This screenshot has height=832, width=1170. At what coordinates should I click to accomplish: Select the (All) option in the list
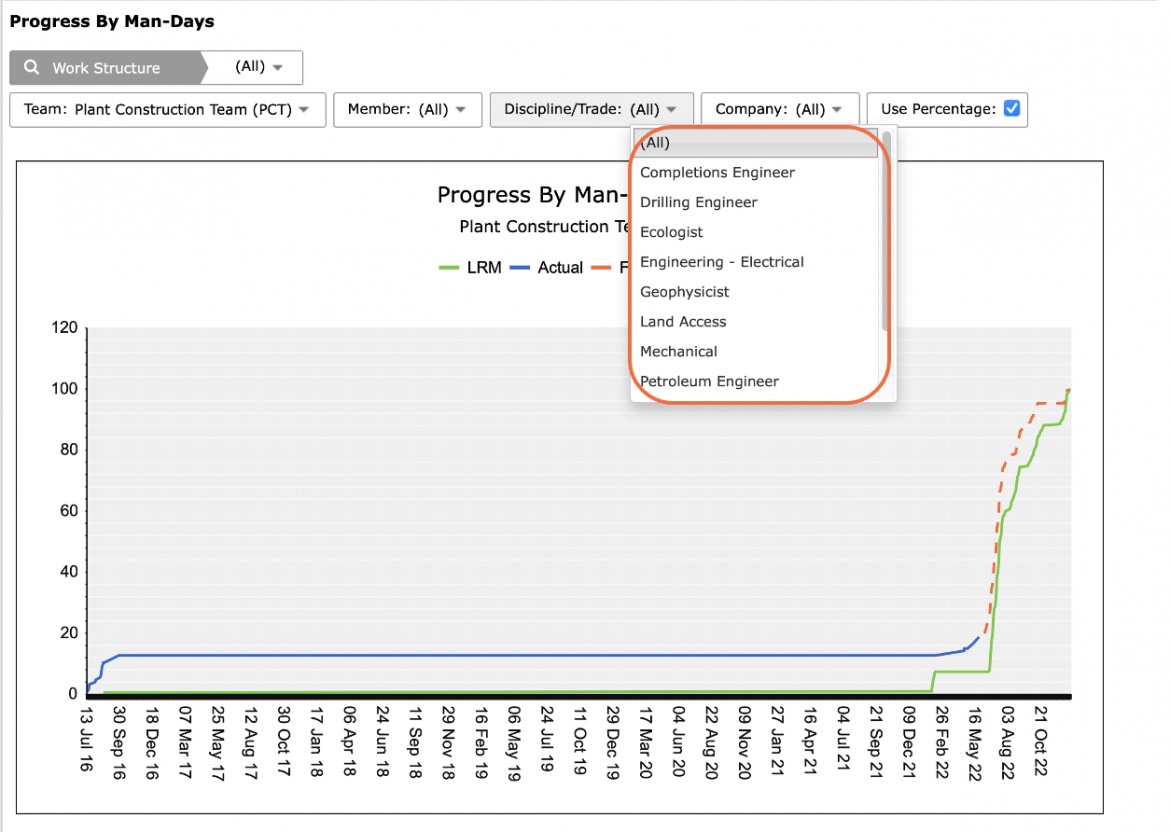[755, 143]
